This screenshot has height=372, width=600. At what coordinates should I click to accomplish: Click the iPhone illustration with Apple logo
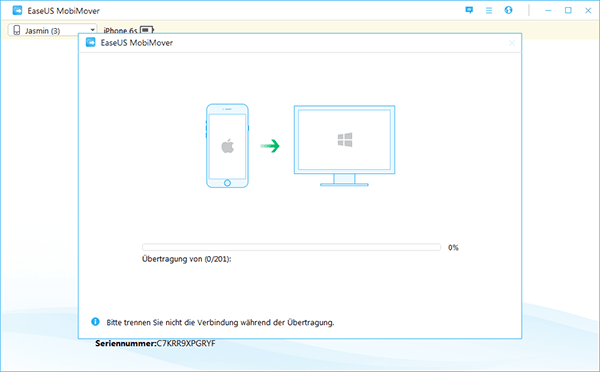[x=227, y=146]
